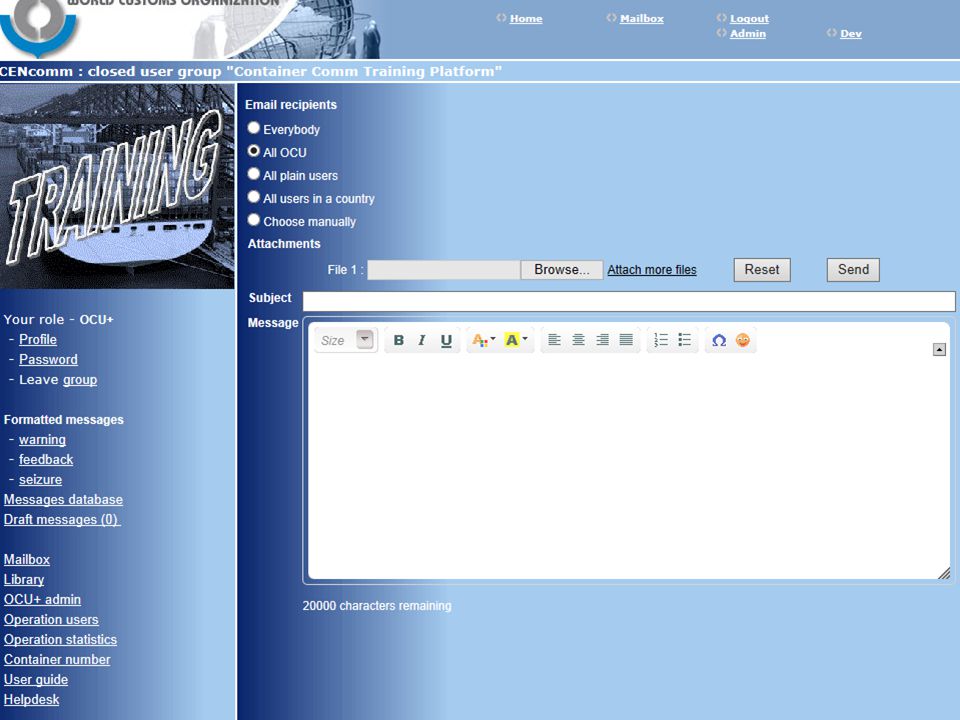The image size is (960, 720).
Task: Send the email message
Action: pyautogui.click(x=853, y=270)
